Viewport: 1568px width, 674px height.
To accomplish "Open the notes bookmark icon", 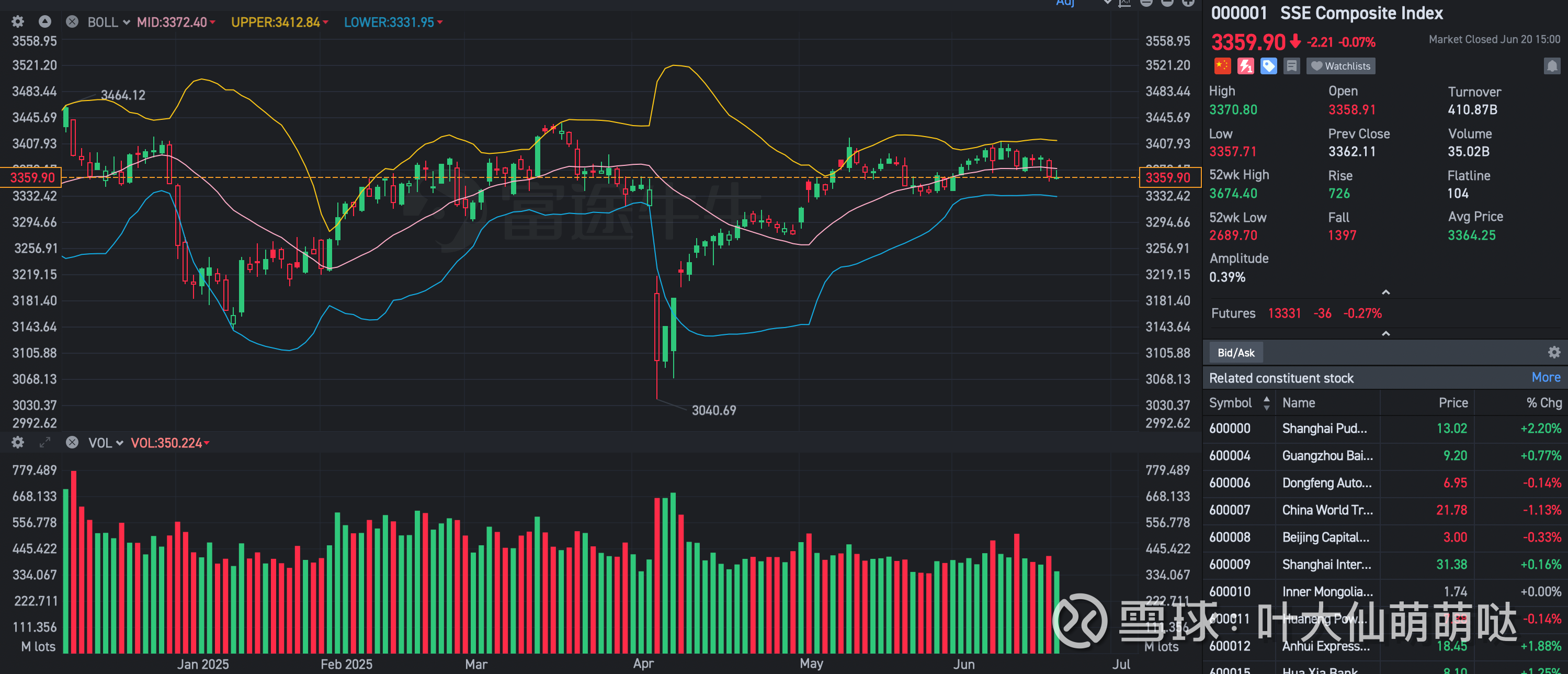I will [1292, 66].
